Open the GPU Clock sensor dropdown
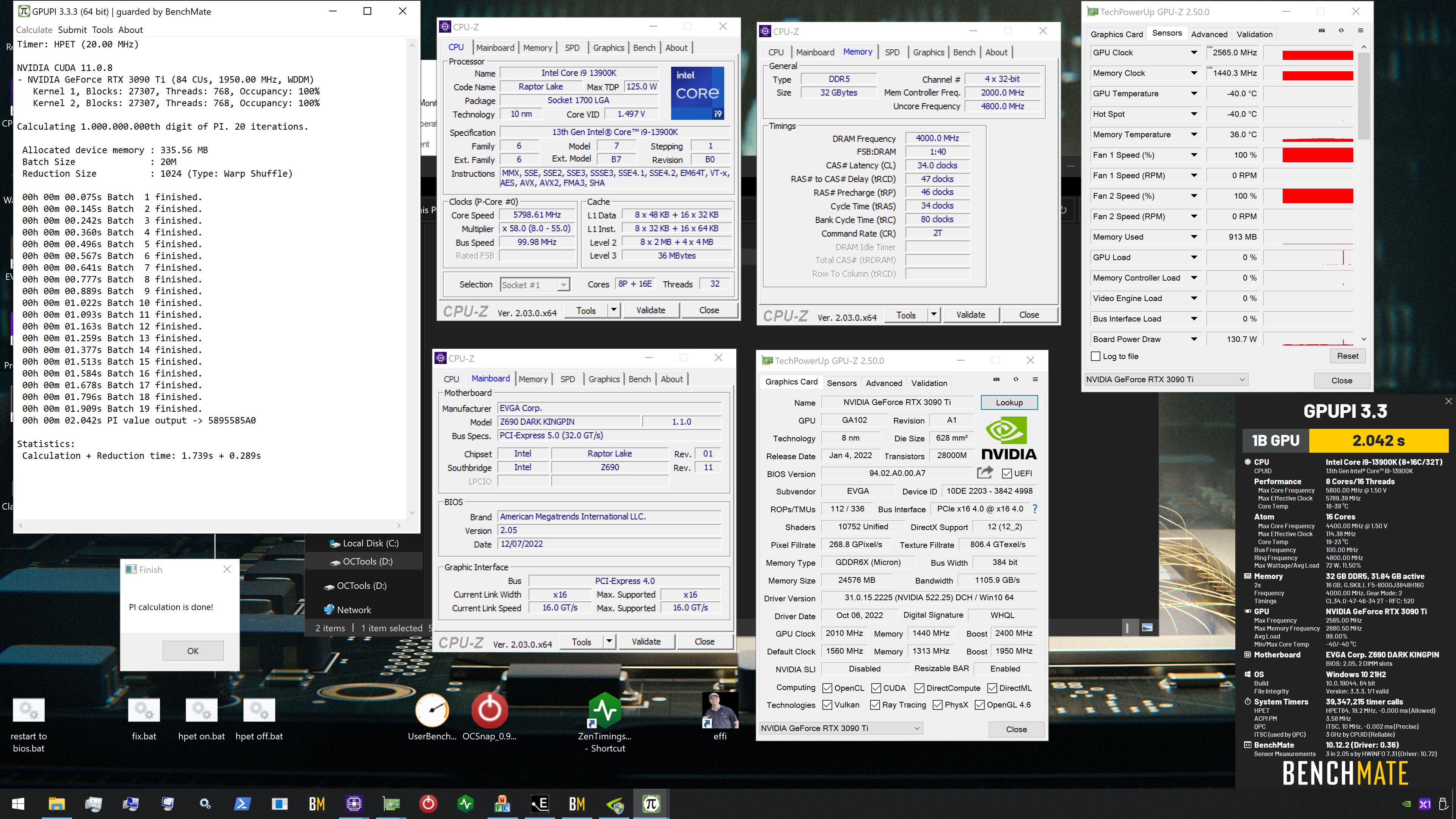Screen dimensions: 1456x819 pyautogui.click(x=1194, y=53)
